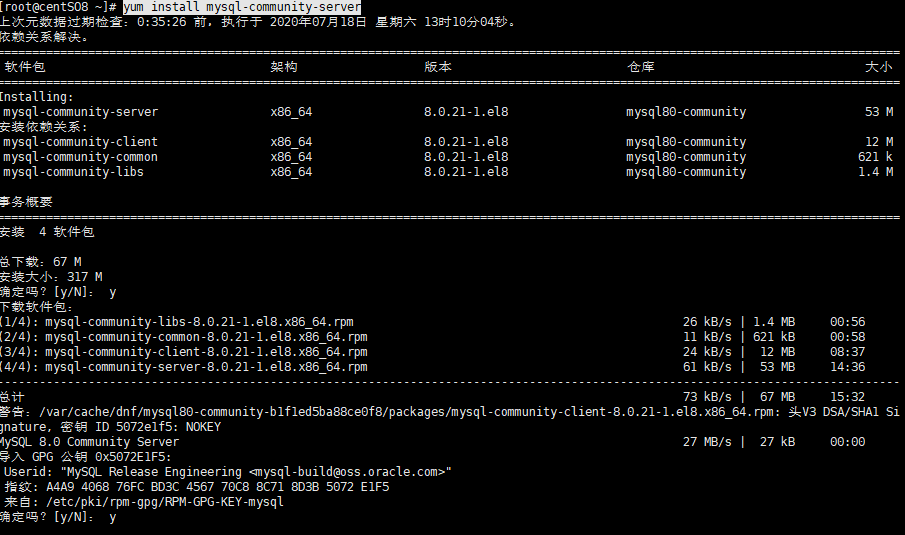The image size is (905, 535).
Task: Click the 指纹 fingerprint line
Action: click(197, 487)
